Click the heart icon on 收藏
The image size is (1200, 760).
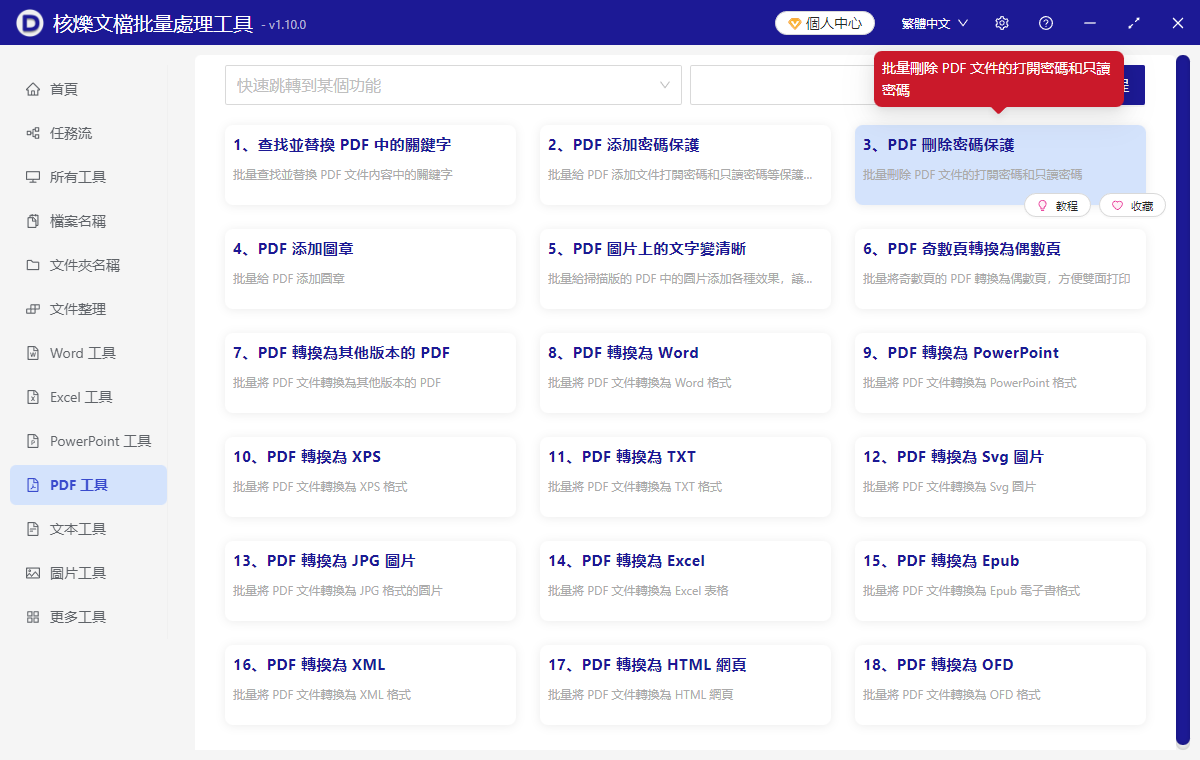1118,205
